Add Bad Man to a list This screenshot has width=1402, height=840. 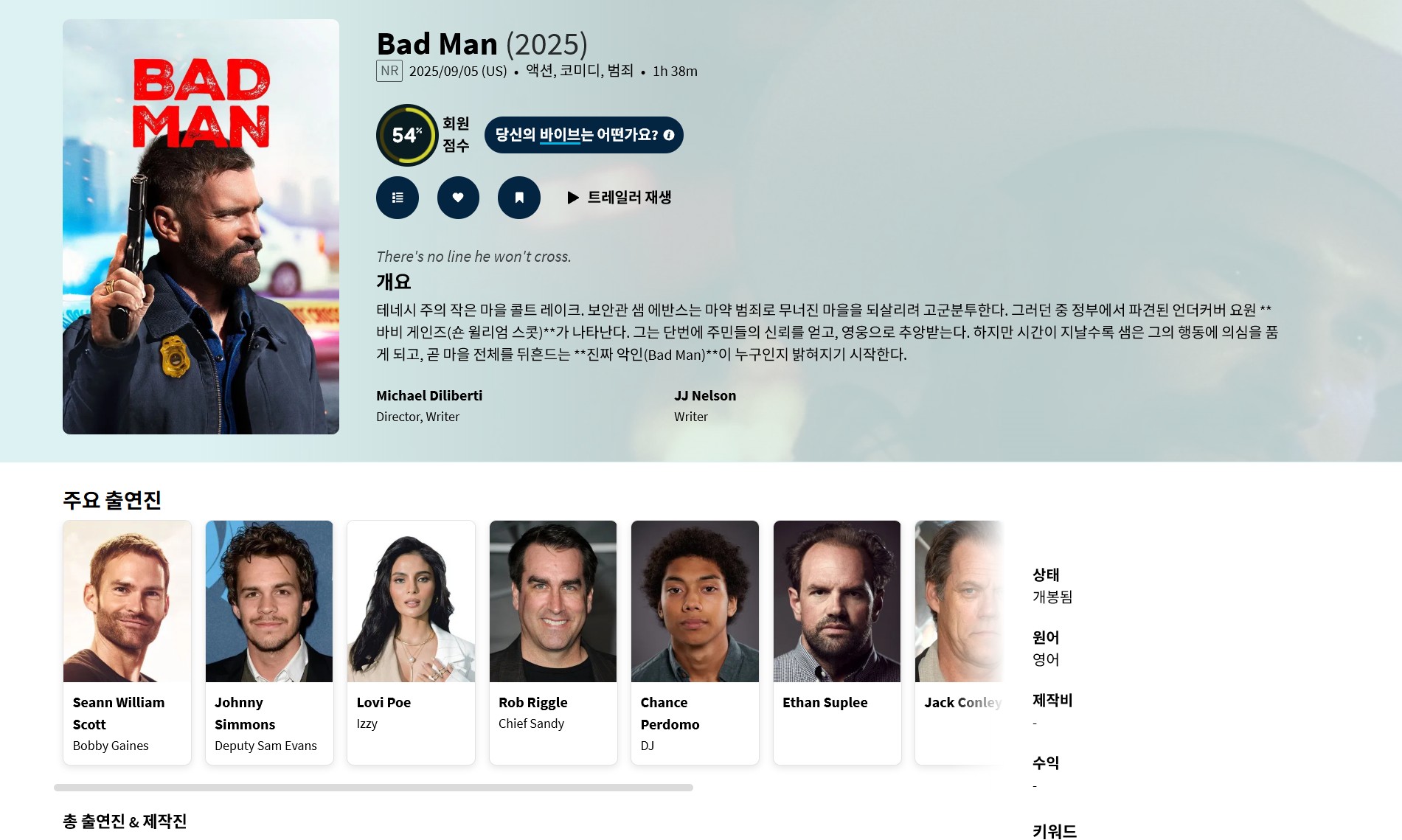click(398, 198)
